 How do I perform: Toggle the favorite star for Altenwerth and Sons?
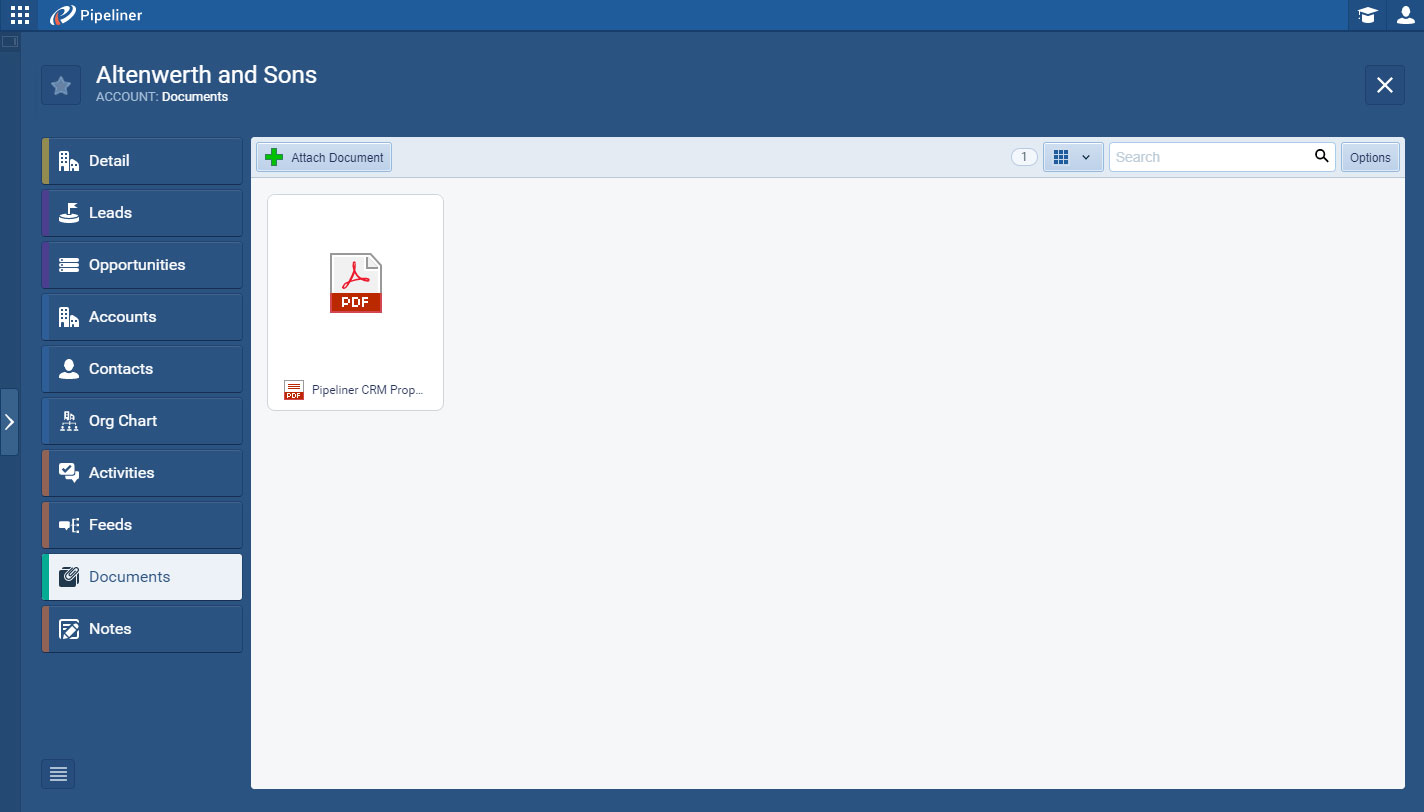(61, 85)
